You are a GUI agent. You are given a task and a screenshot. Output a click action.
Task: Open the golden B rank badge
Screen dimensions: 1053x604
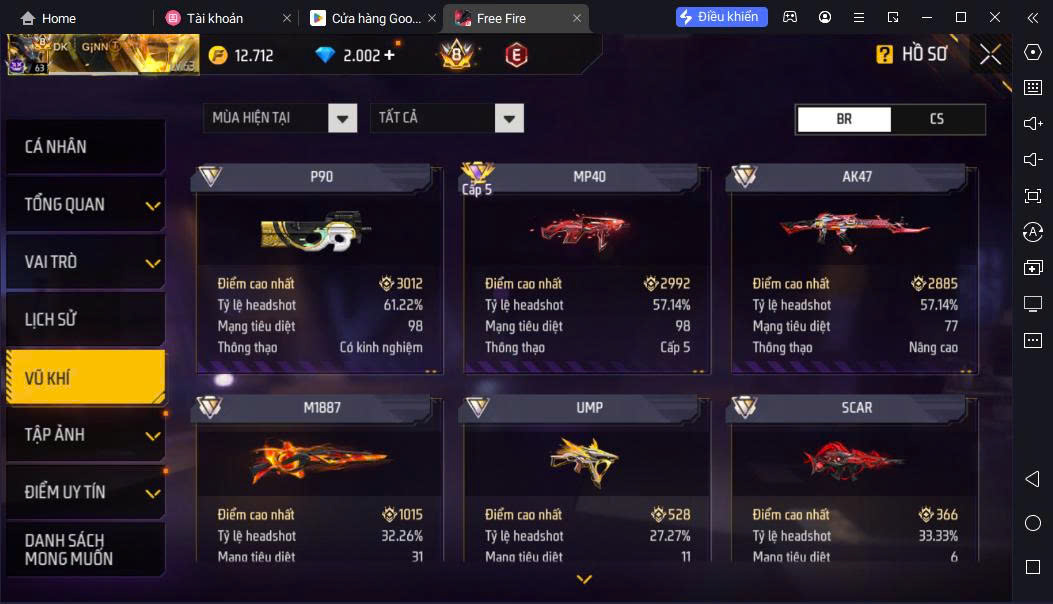point(457,54)
